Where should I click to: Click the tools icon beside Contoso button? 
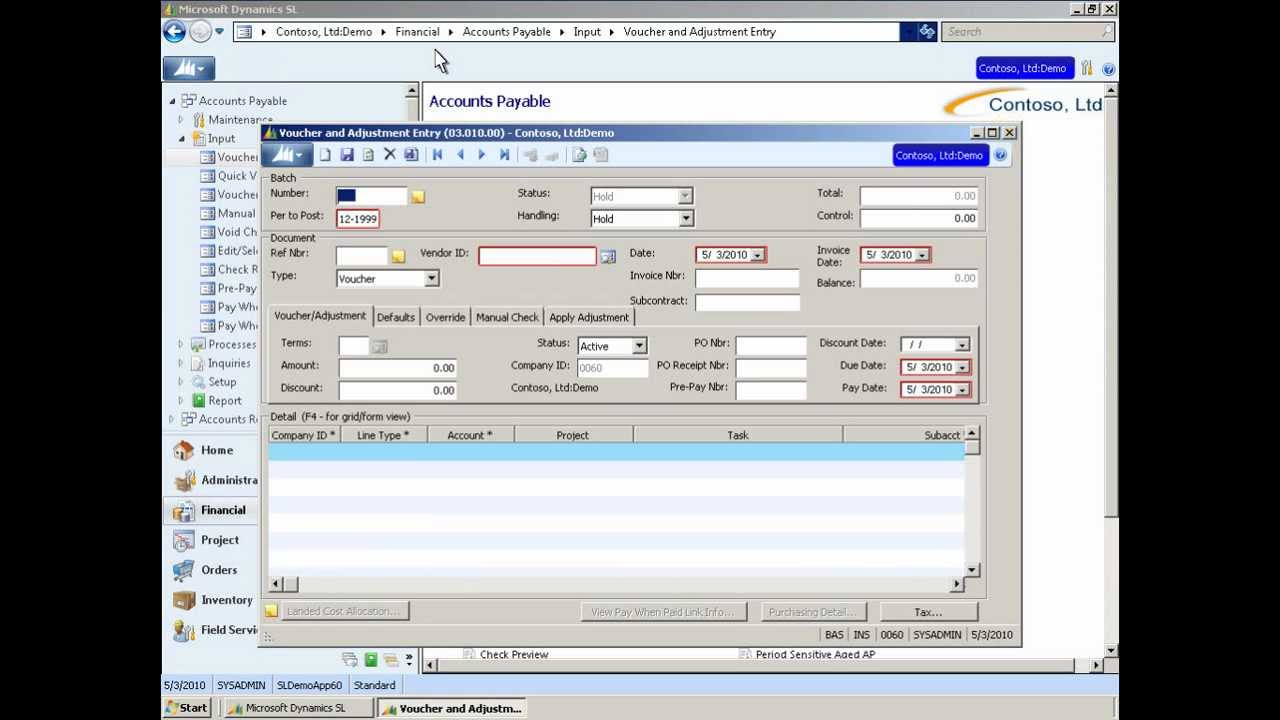pyautogui.click(x=1086, y=69)
